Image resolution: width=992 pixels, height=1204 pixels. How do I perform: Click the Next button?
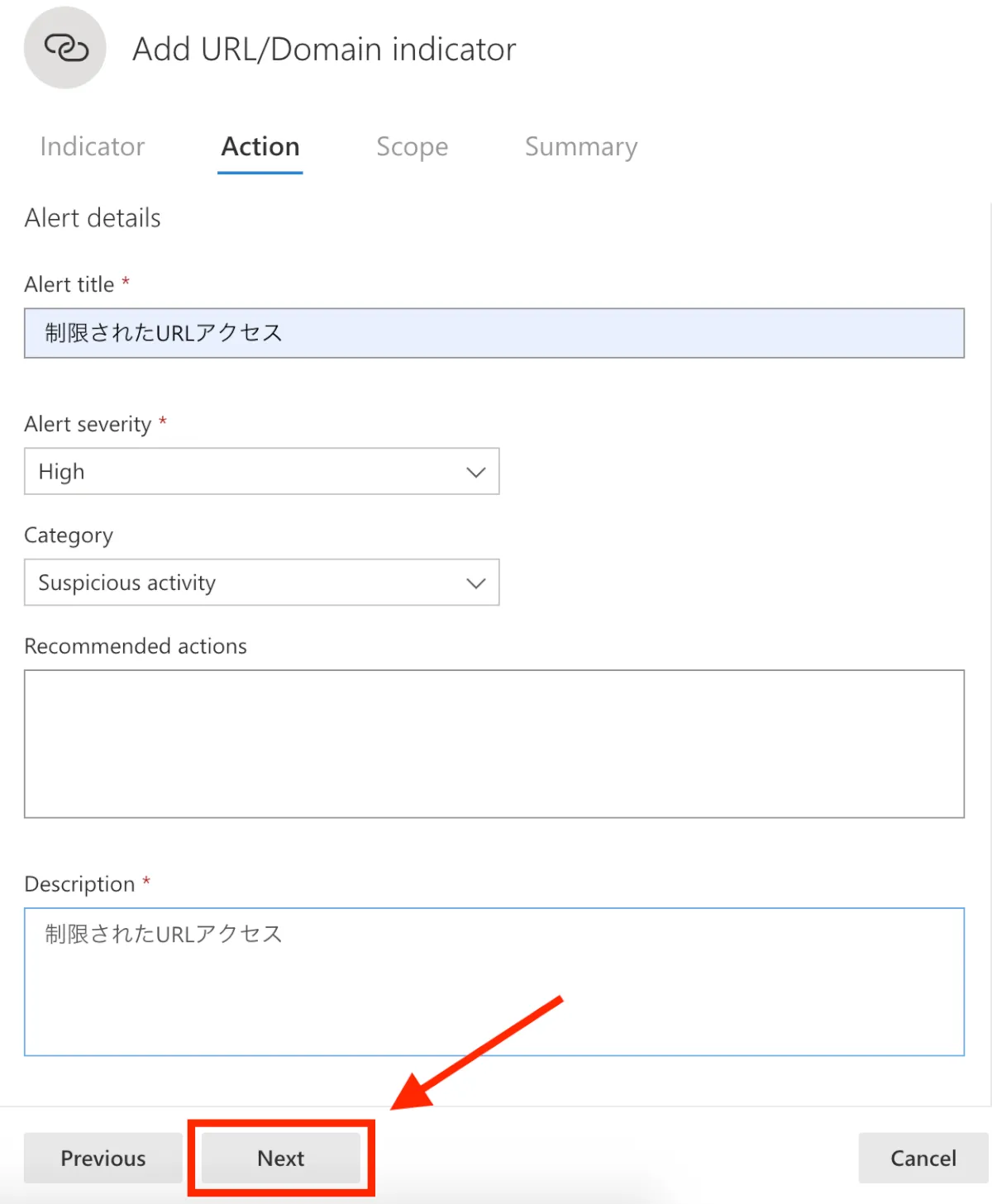pyautogui.click(x=281, y=1158)
